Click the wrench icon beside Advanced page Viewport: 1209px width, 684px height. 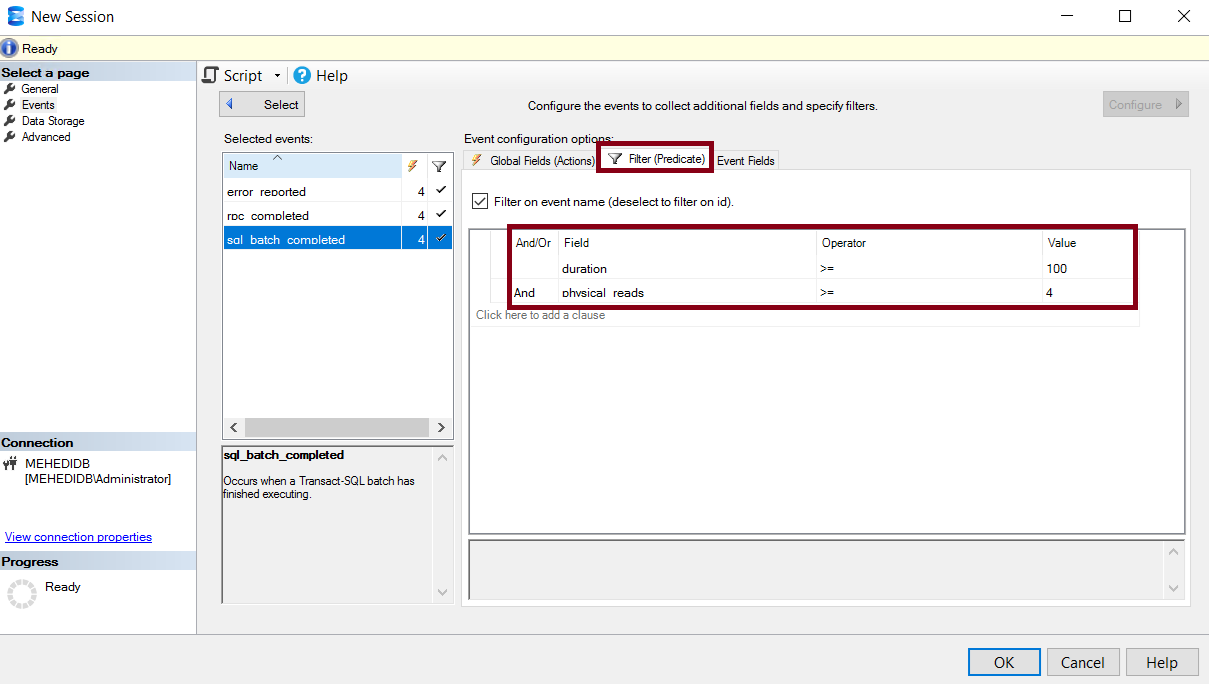coord(10,137)
